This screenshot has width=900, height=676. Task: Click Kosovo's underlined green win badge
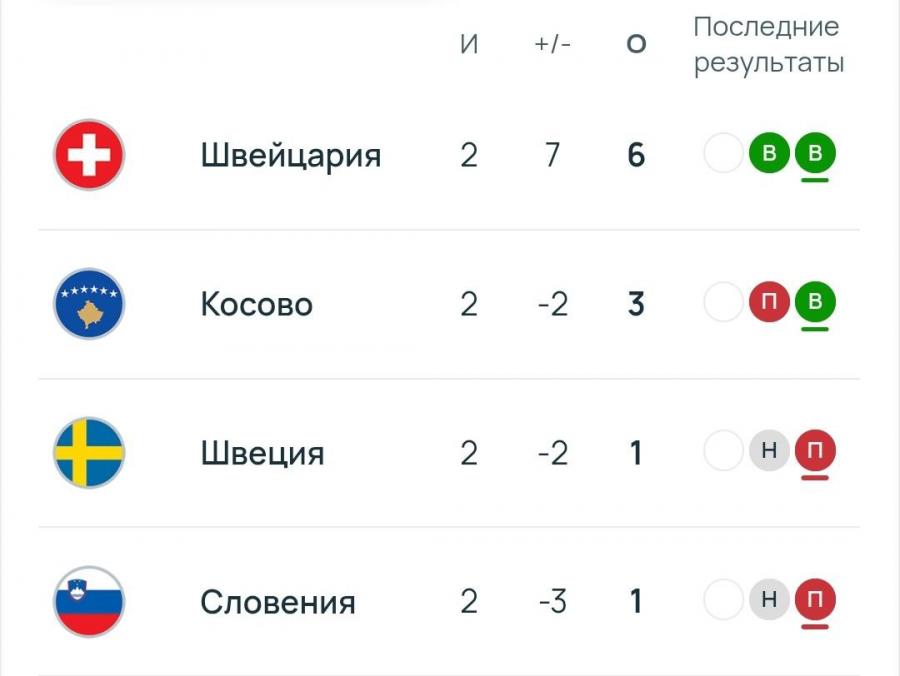tap(815, 301)
